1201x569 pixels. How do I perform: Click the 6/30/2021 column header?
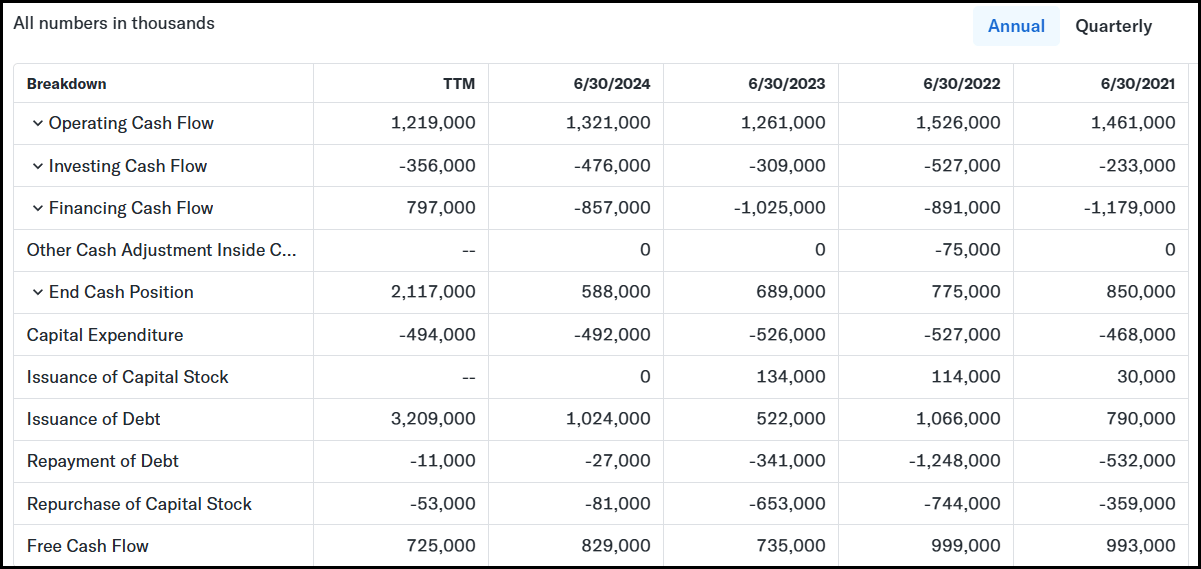[x=1138, y=84]
